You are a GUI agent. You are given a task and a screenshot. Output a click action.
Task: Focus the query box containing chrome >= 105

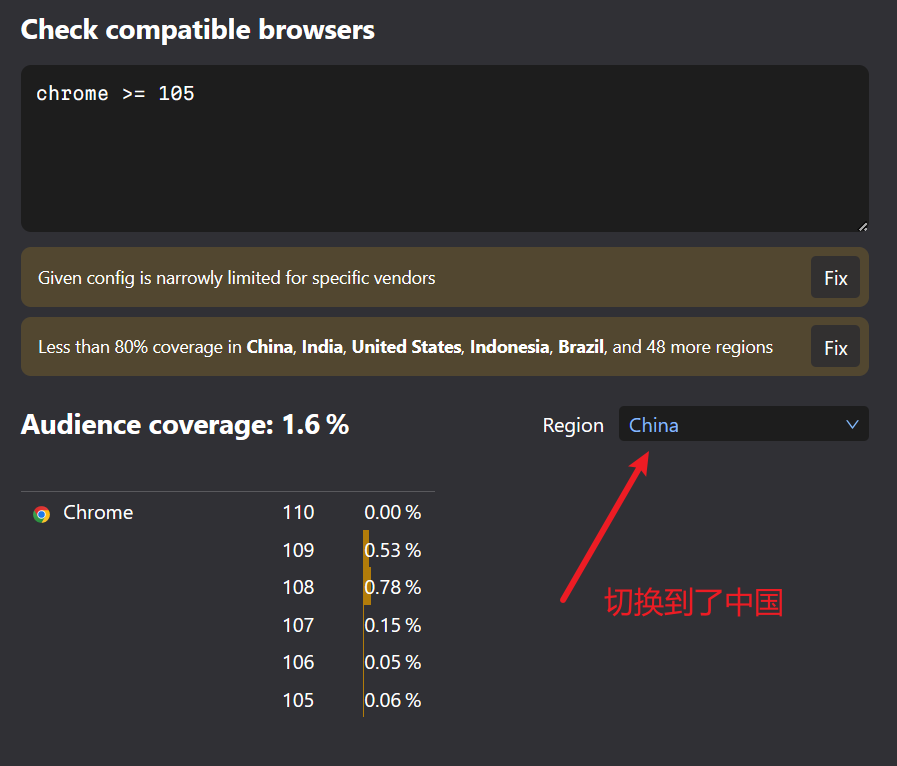(x=444, y=149)
